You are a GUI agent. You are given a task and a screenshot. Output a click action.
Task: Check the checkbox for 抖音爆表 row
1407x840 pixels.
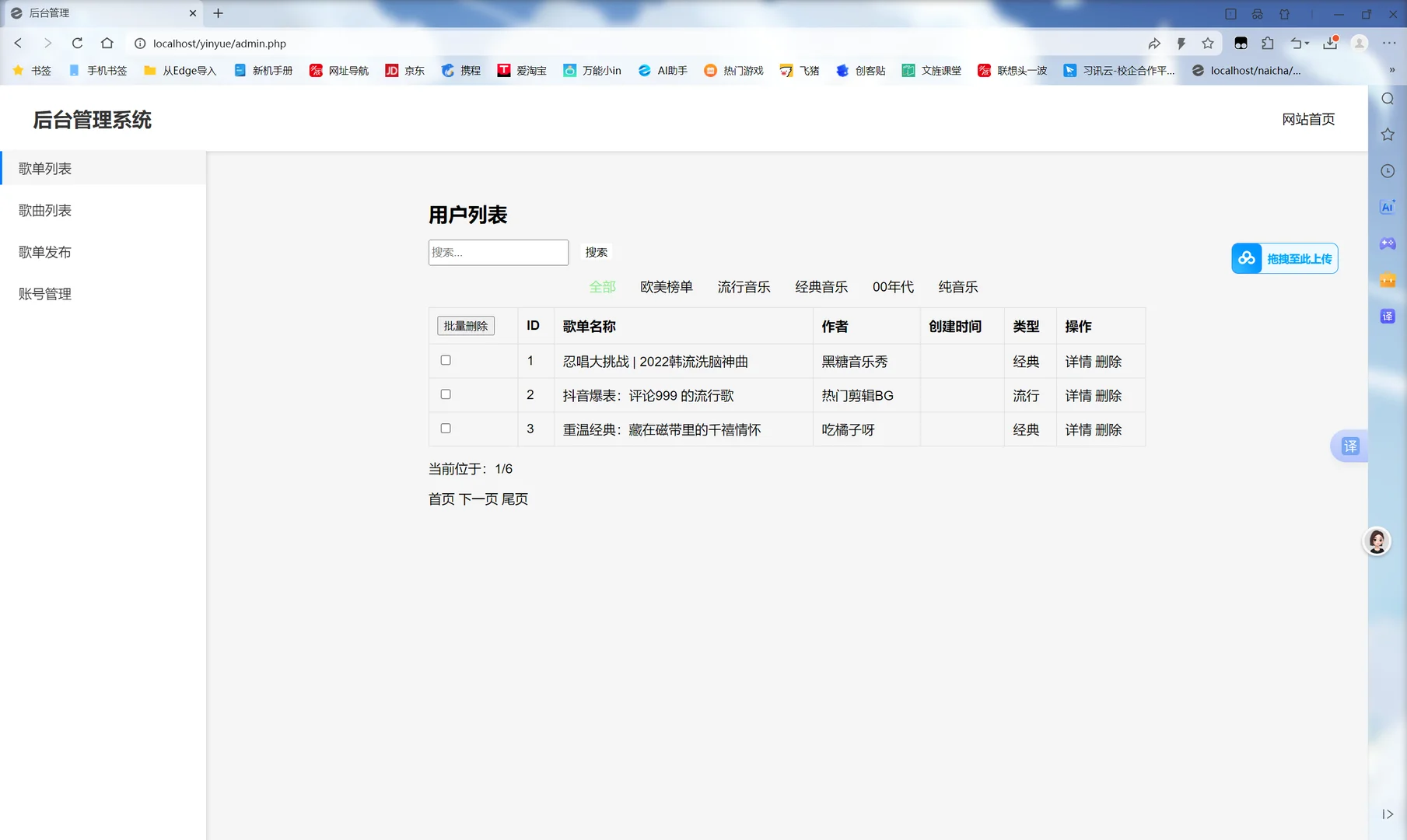[445, 394]
